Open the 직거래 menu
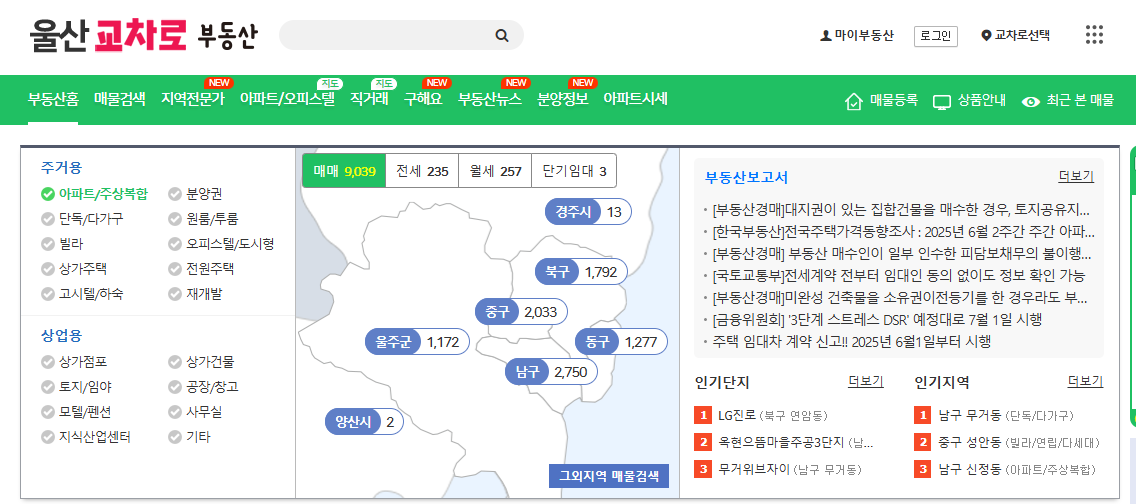The image size is (1136, 504). coord(369,99)
